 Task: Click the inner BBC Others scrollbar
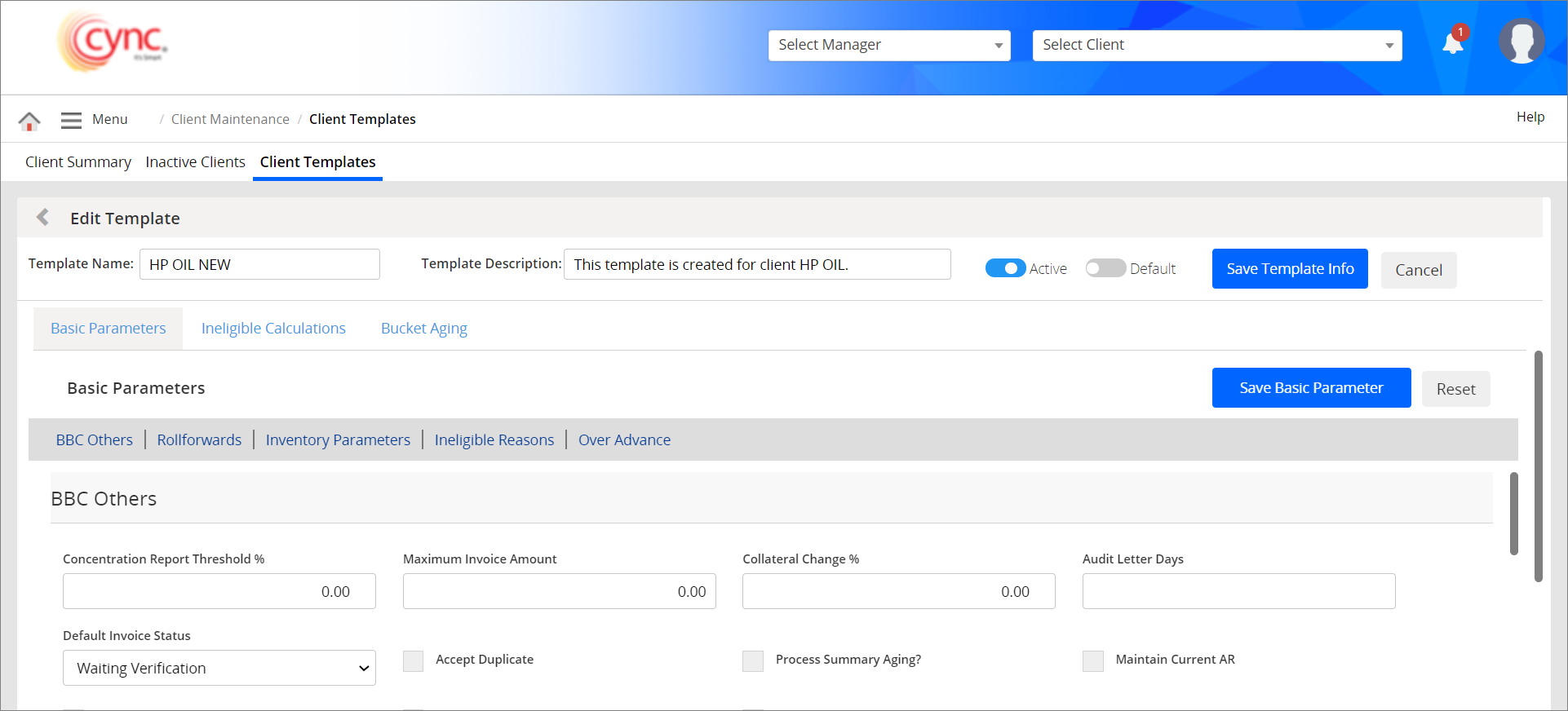(1513, 514)
